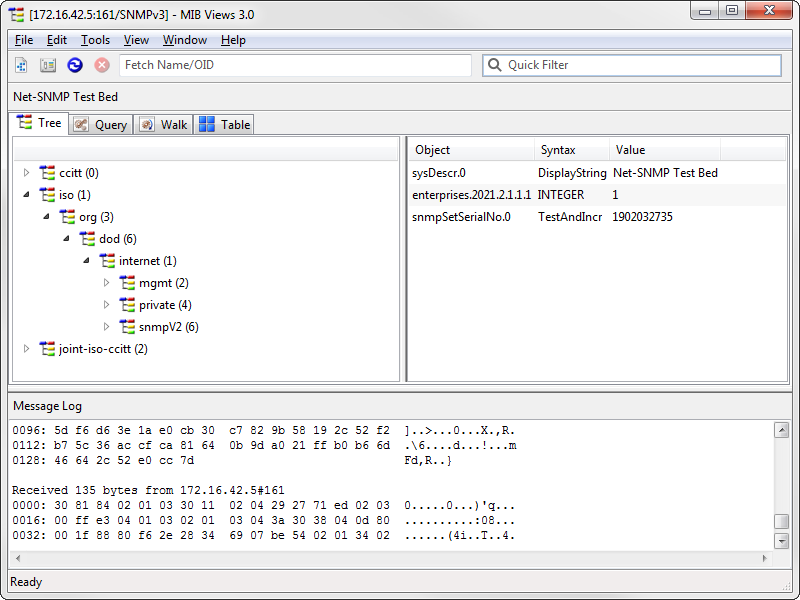Image resolution: width=800 pixels, height=600 pixels.
Task: Collapse the dod (6) tree node
Action: coord(66,238)
